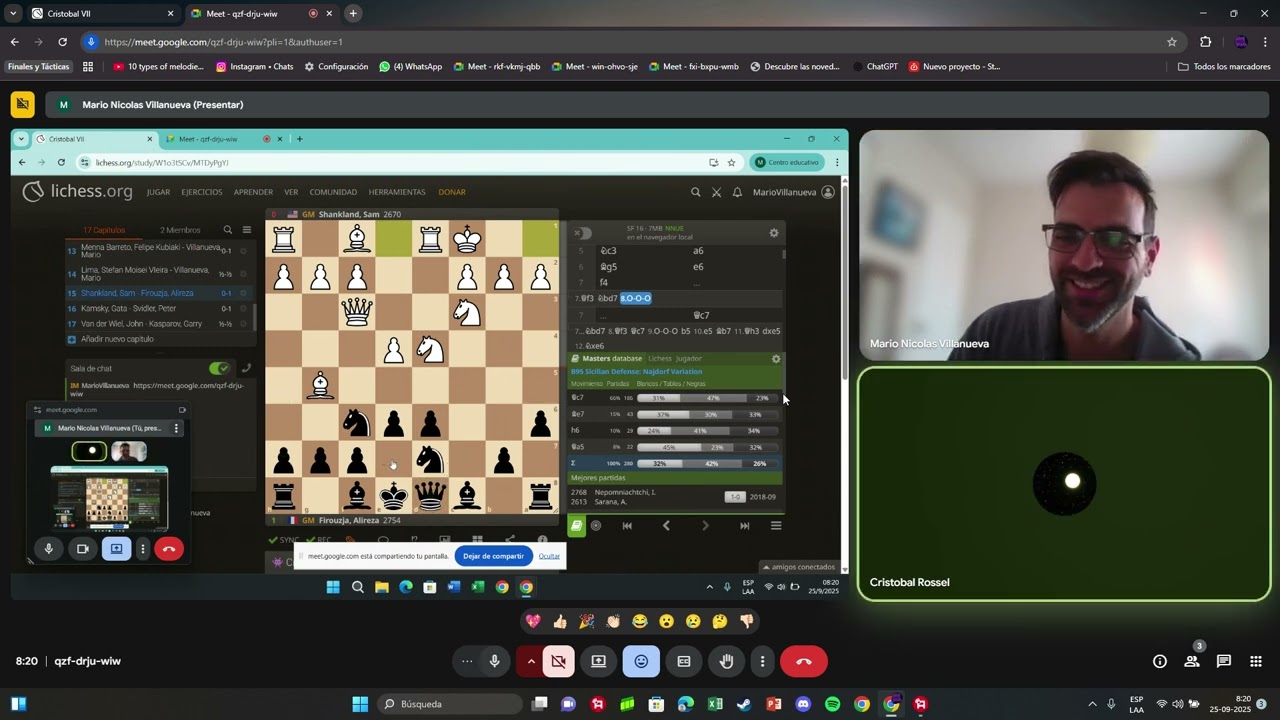The height and width of the screenshot is (720, 1280).
Task: Toggle the microphone in Meet control bar
Action: point(494,661)
